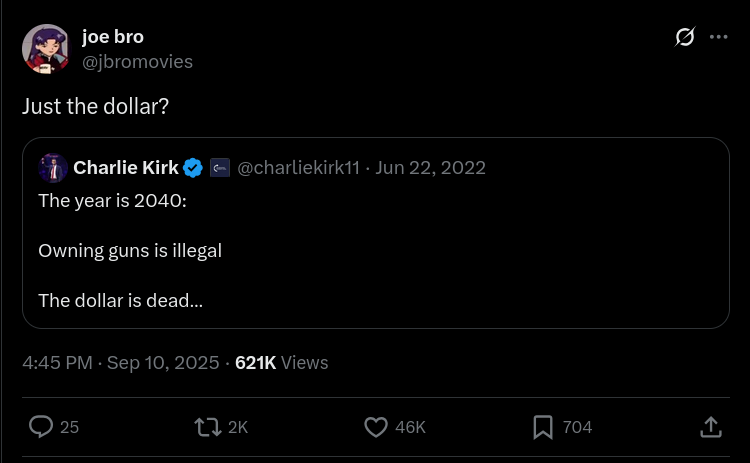Click the reply comment icon
This screenshot has height=463, width=750.
[41, 427]
